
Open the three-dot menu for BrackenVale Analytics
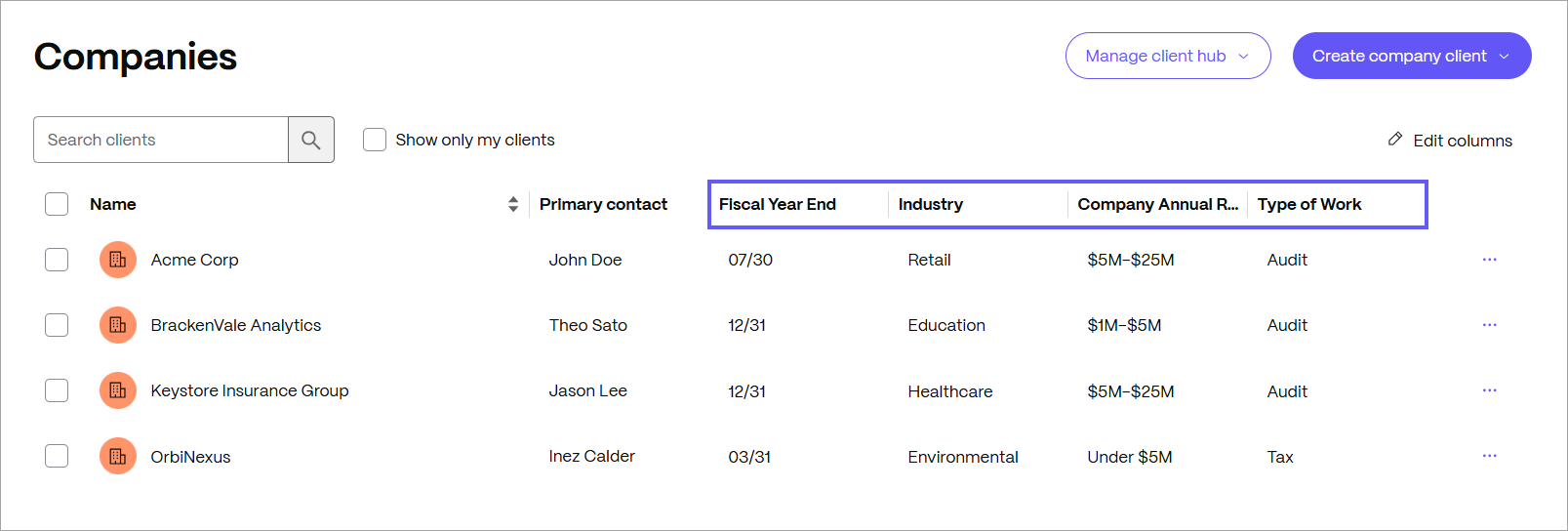[x=1489, y=325]
